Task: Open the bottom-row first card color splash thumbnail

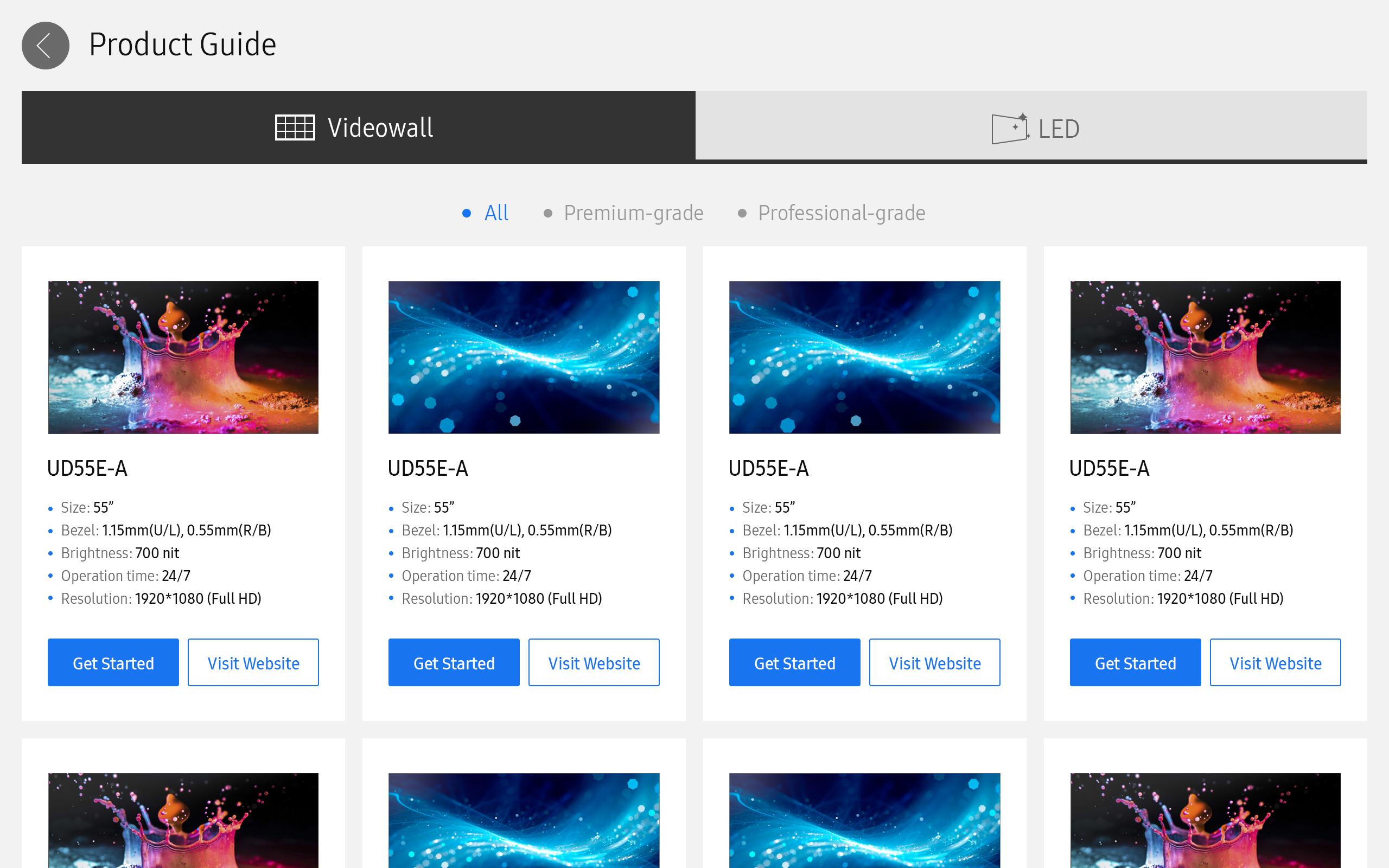Action: [183, 820]
